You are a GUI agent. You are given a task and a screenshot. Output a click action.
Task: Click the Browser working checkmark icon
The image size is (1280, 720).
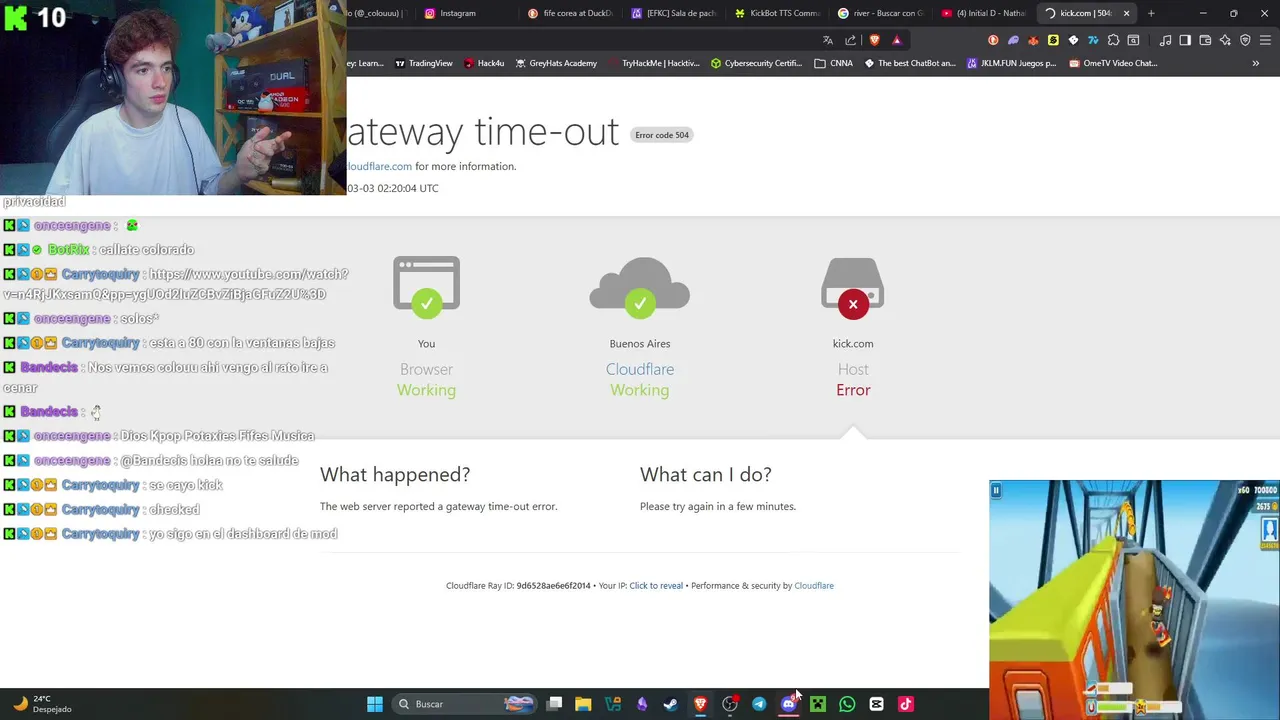426,303
